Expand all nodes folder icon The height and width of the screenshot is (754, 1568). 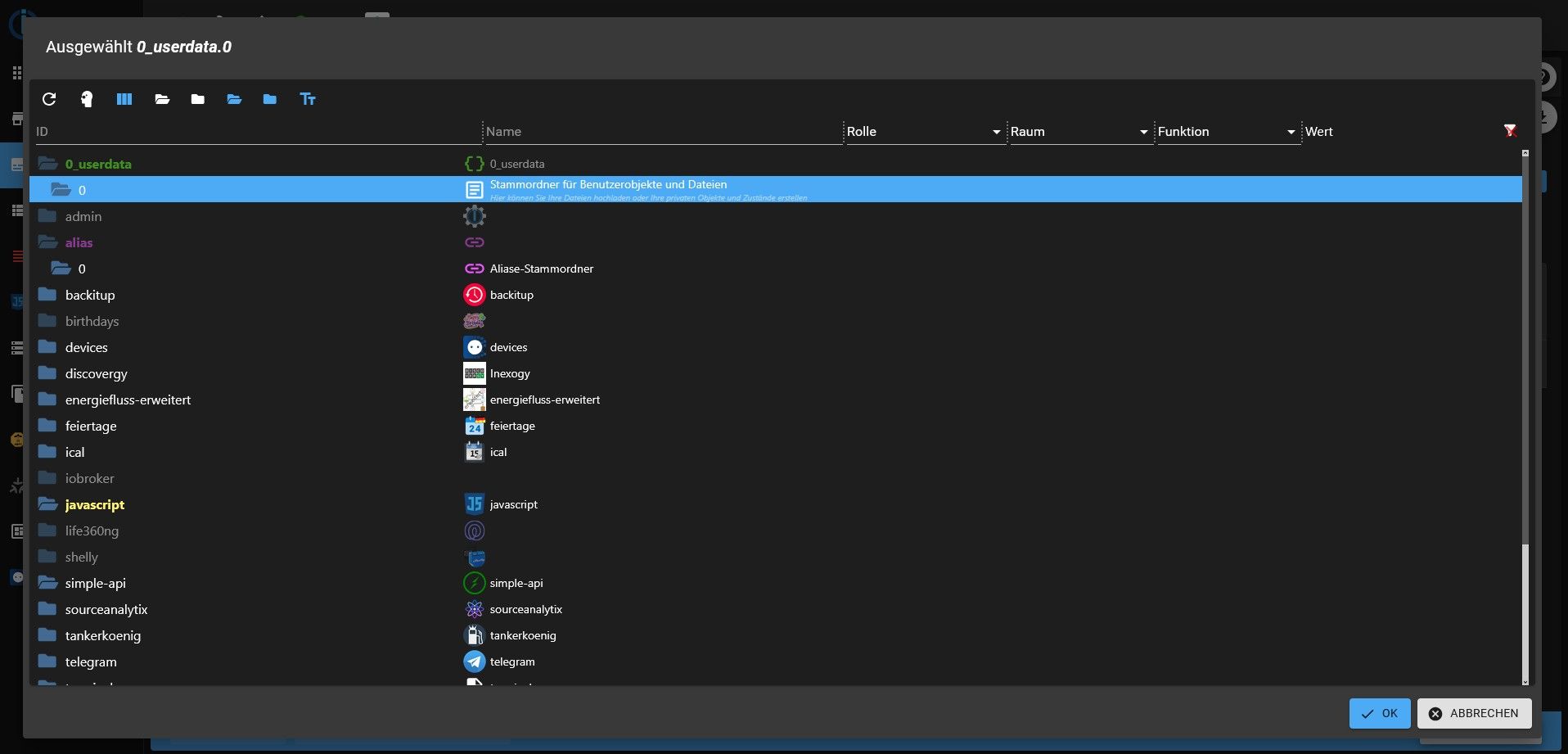click(162, 99)
